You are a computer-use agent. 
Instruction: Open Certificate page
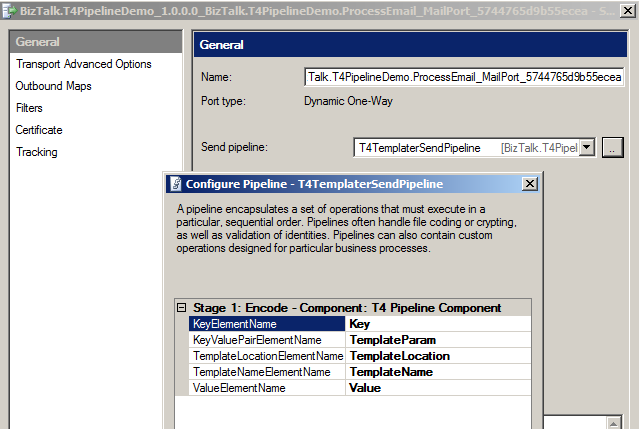tap(39, 130)
